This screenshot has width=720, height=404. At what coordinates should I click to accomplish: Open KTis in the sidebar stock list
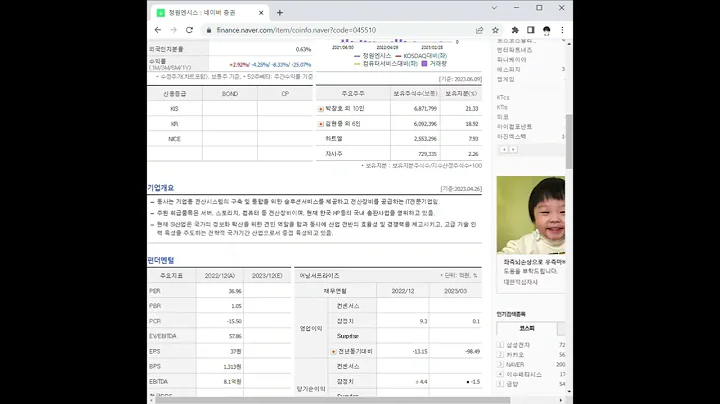[502, 107]
